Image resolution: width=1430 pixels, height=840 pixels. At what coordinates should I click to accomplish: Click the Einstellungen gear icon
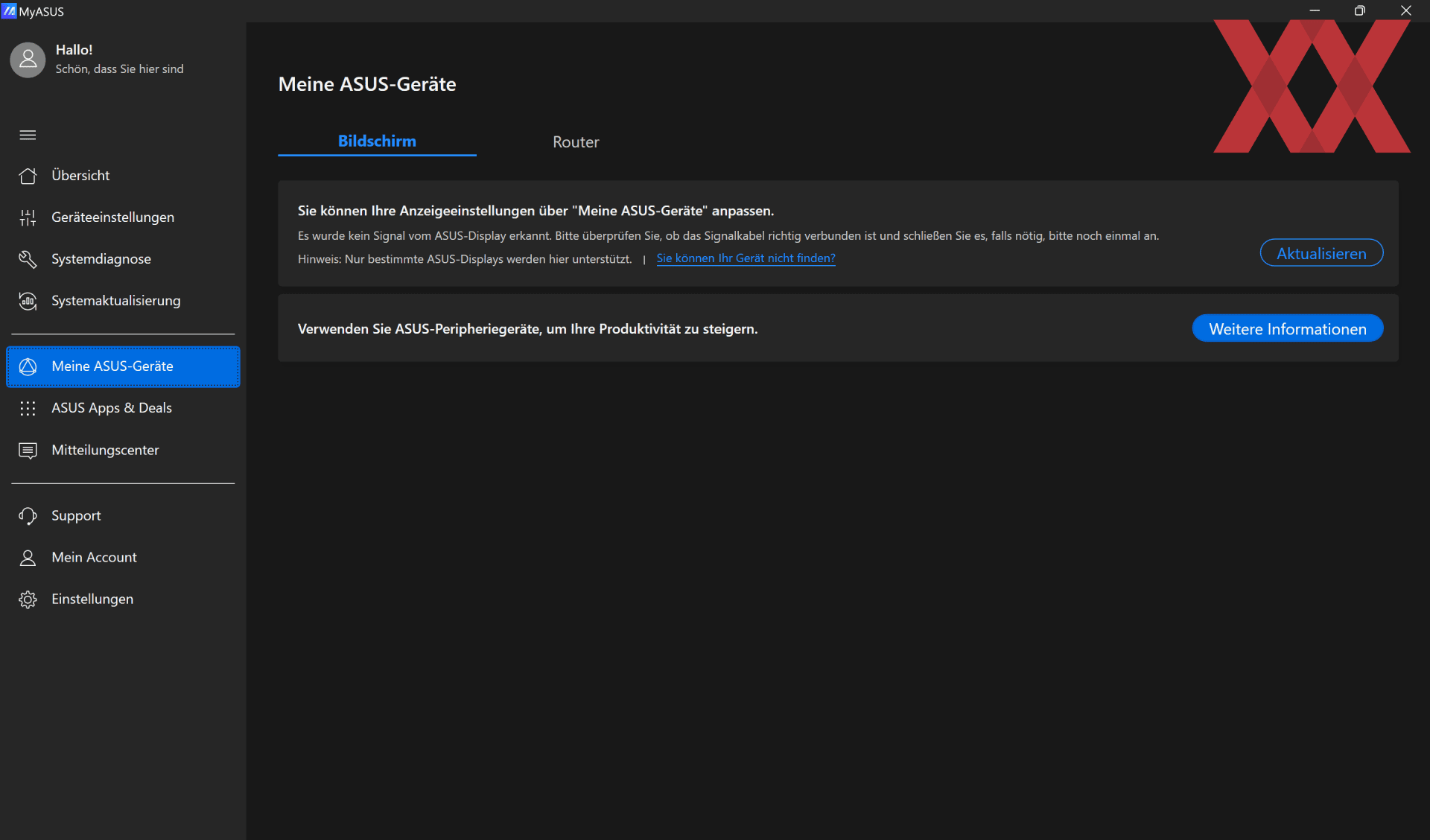click(x=28, y=599)
